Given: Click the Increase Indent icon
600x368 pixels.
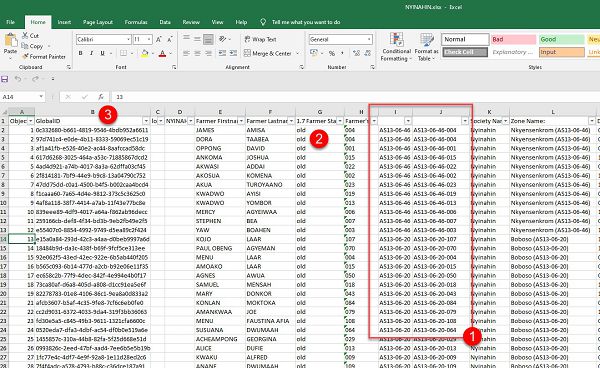Looking at the screenshot, I should click(x=233, y=53).
